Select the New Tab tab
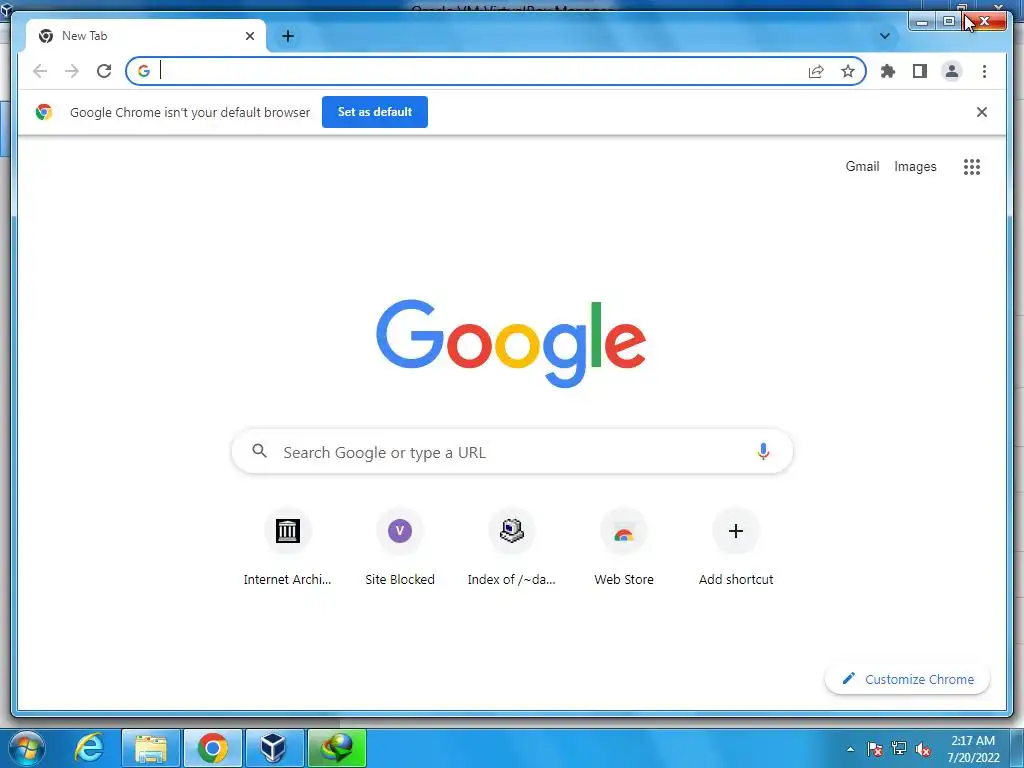This screenshot has width=1024, height=768. (146, 36)
